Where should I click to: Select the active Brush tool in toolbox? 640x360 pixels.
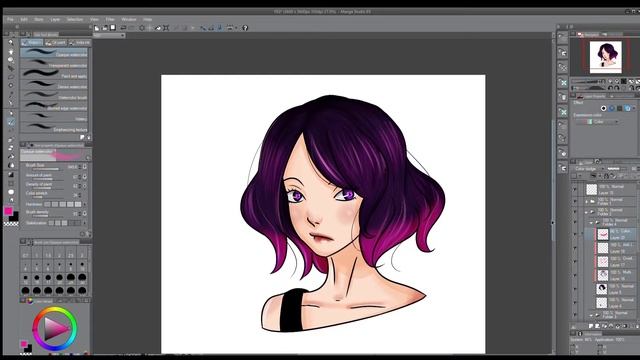11,122
